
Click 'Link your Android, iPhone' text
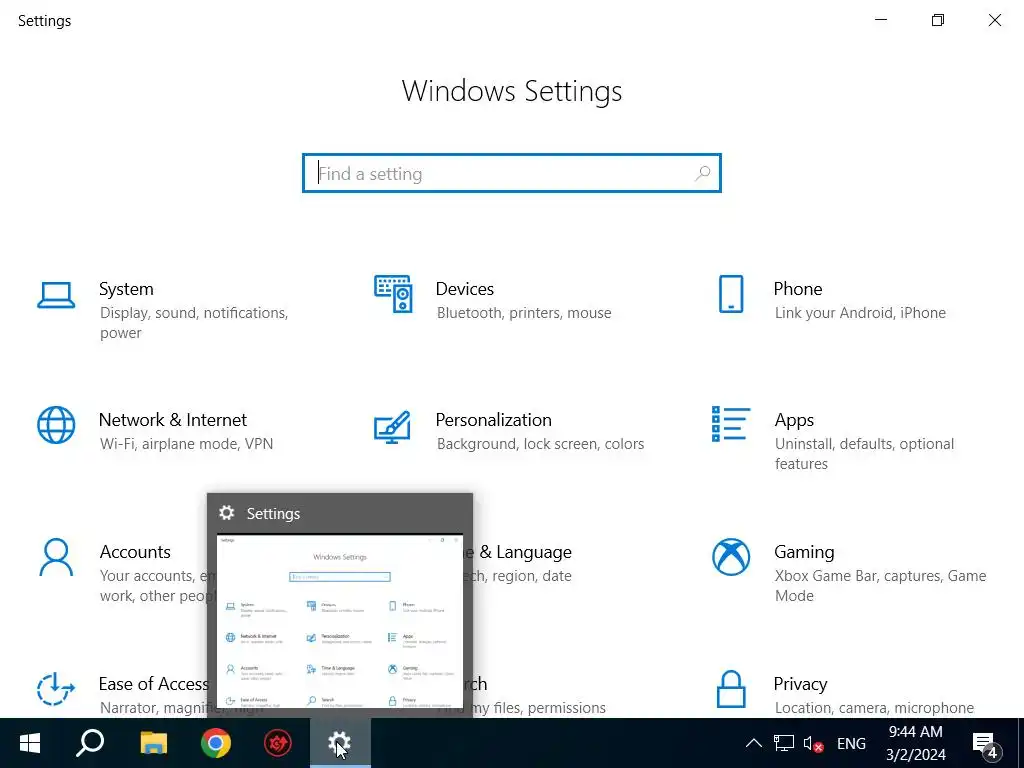click(x=859, y=313)
